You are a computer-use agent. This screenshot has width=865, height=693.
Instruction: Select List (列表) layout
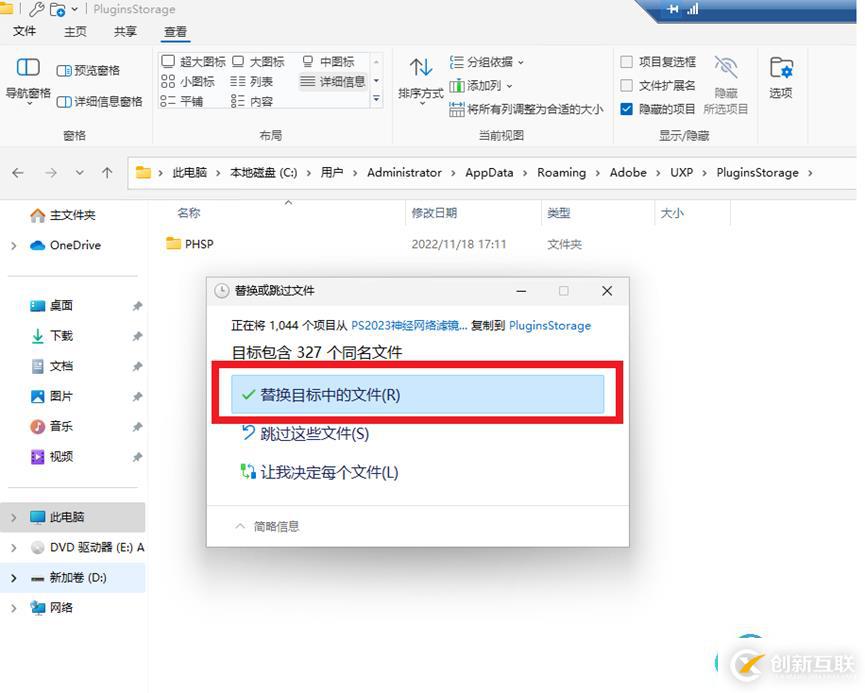(252, 82)
